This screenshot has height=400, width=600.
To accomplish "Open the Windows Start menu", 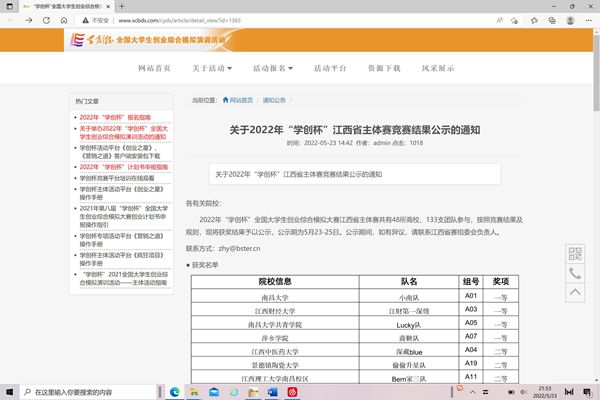I will [10, 392].
